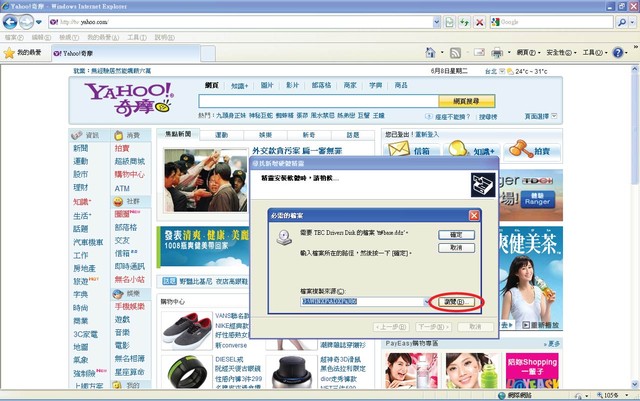Click the 知識+ lightbulb icon

[x=458, y=149]
